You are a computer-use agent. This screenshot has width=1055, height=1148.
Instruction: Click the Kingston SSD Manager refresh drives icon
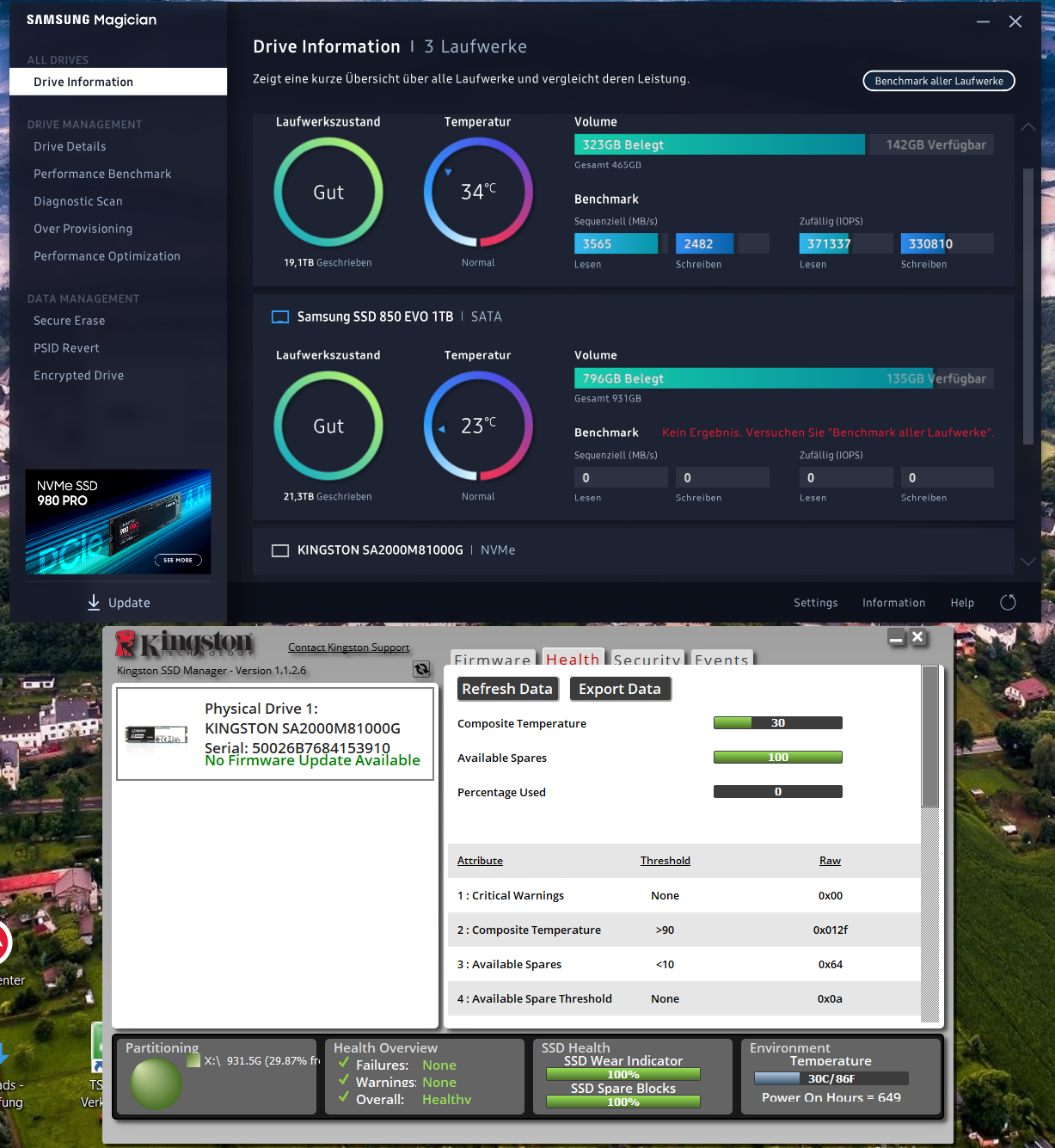pyautogui.click(x=421, y=669)
